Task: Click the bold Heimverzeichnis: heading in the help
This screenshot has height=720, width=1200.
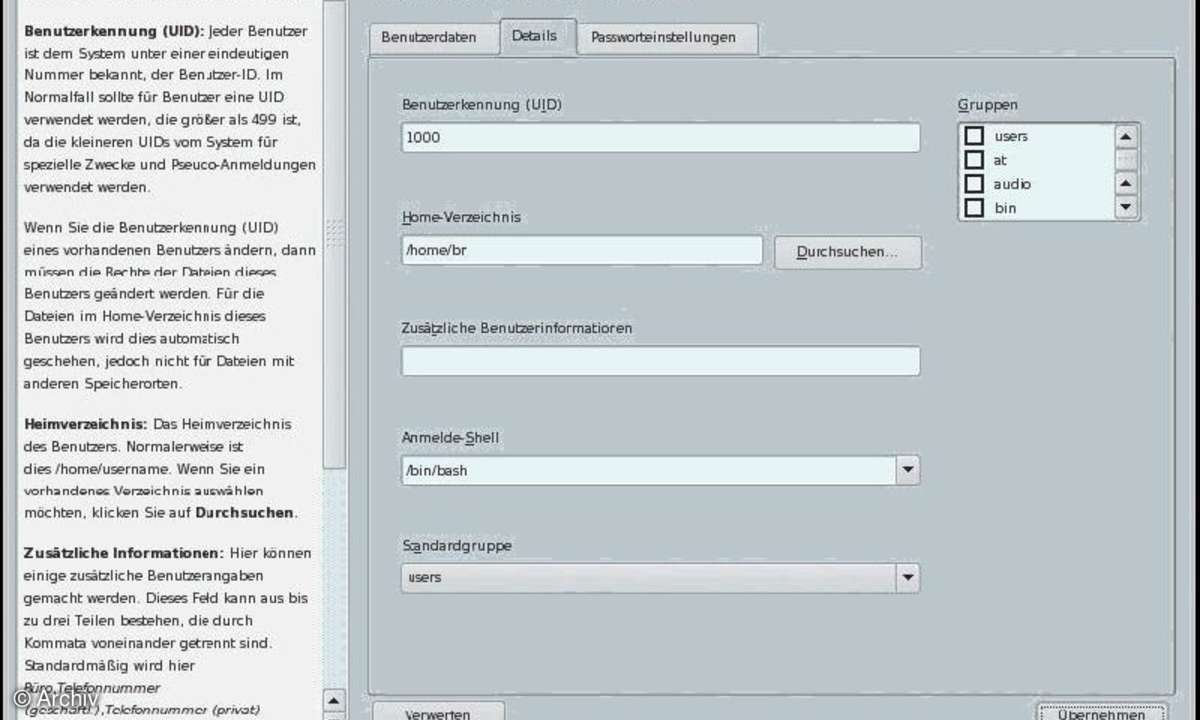Action: point(86,424)
